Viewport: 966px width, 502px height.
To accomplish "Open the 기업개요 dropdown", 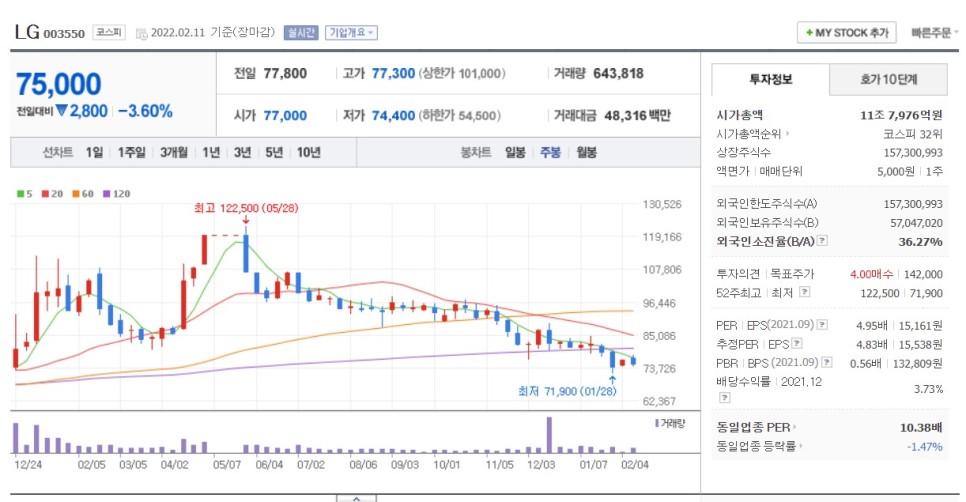I will (351, 33).
